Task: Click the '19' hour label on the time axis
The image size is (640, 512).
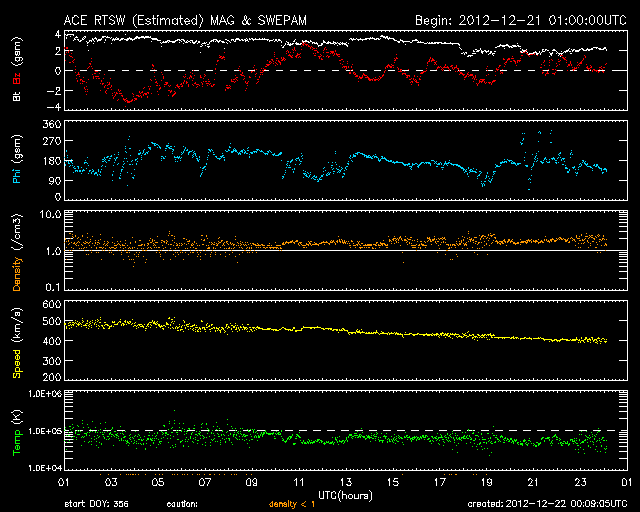Action: 487,482
